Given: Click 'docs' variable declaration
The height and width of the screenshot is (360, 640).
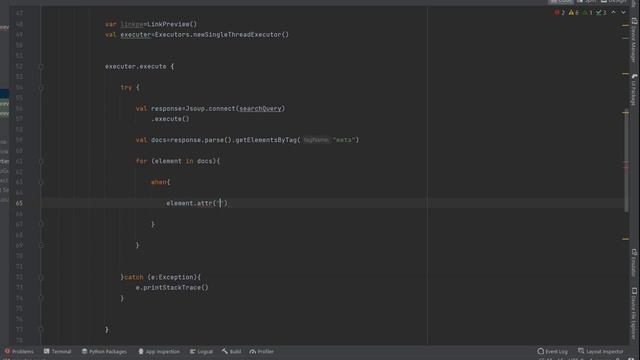Looking at the screenshot, I should 158,140.
